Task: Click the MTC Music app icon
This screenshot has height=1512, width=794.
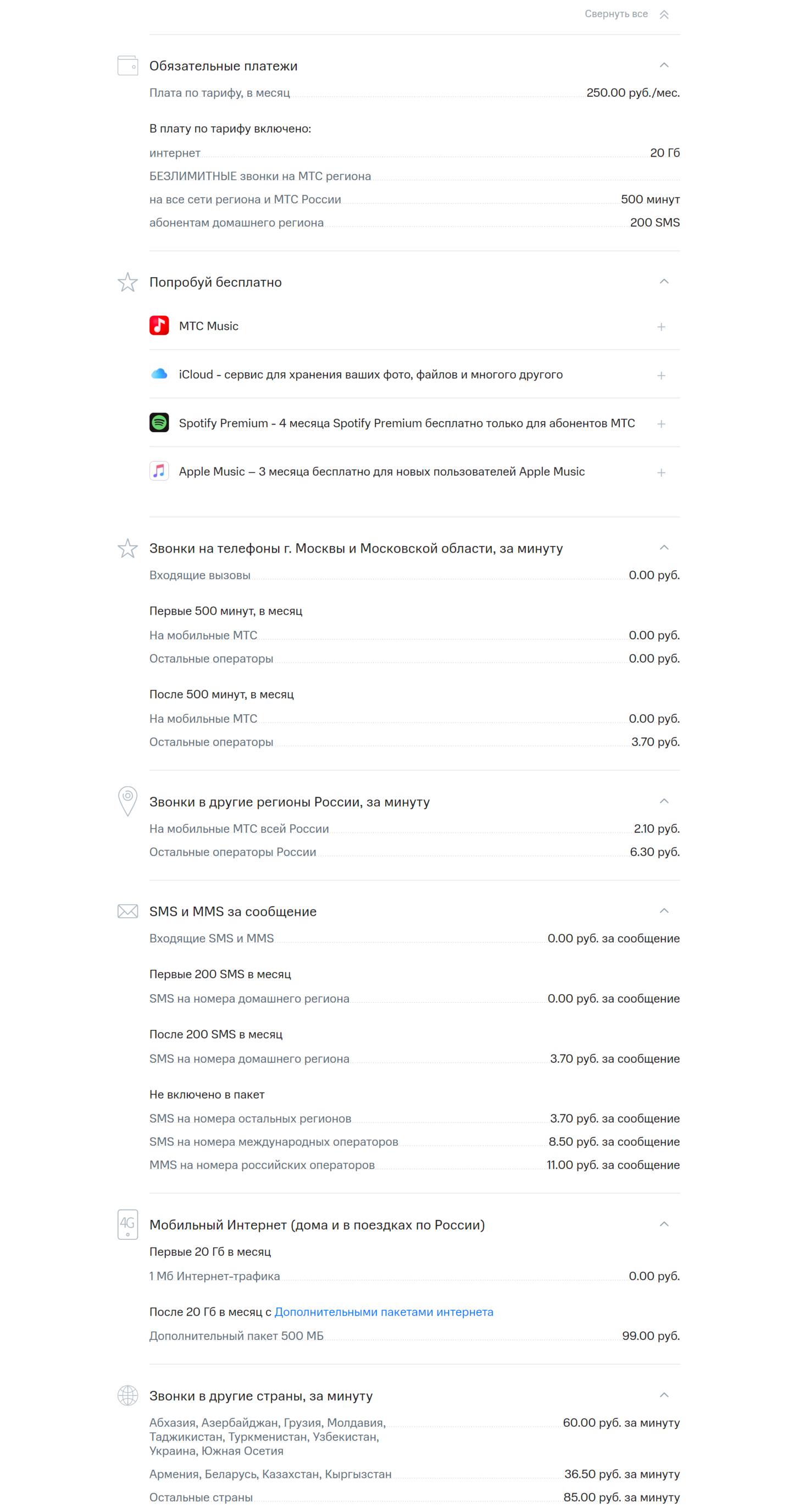Action: point(159,325)
